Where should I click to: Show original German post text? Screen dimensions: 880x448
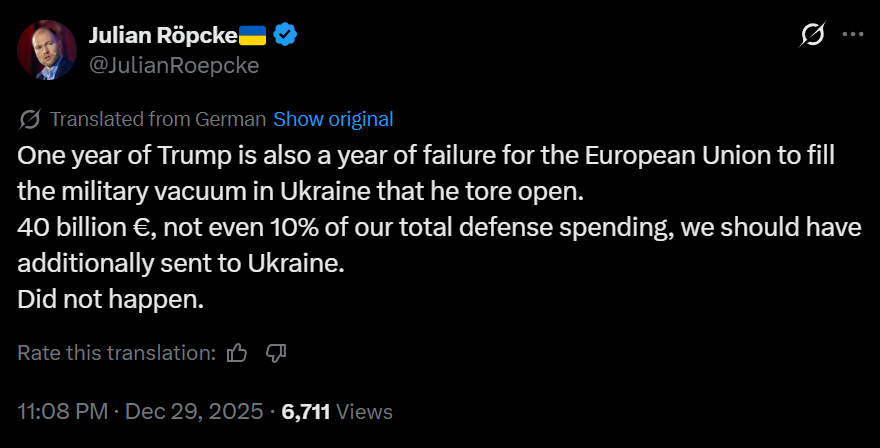(x=333, y=119)
